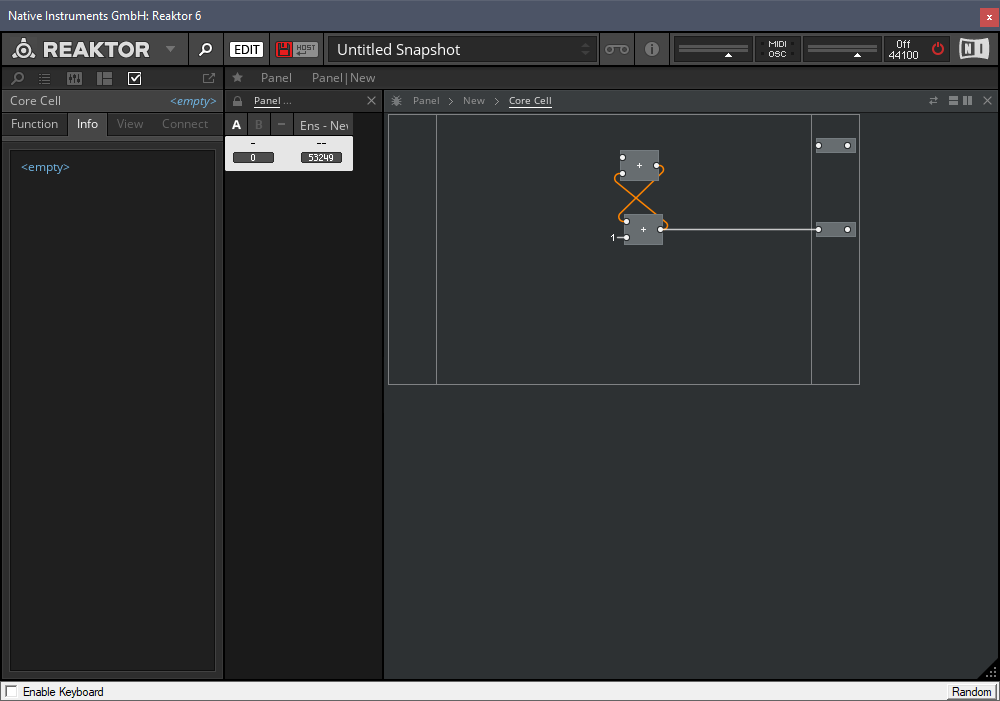Click the lower output port module
This screenshot has height=701, width=1000.
(x=835, y=230)
